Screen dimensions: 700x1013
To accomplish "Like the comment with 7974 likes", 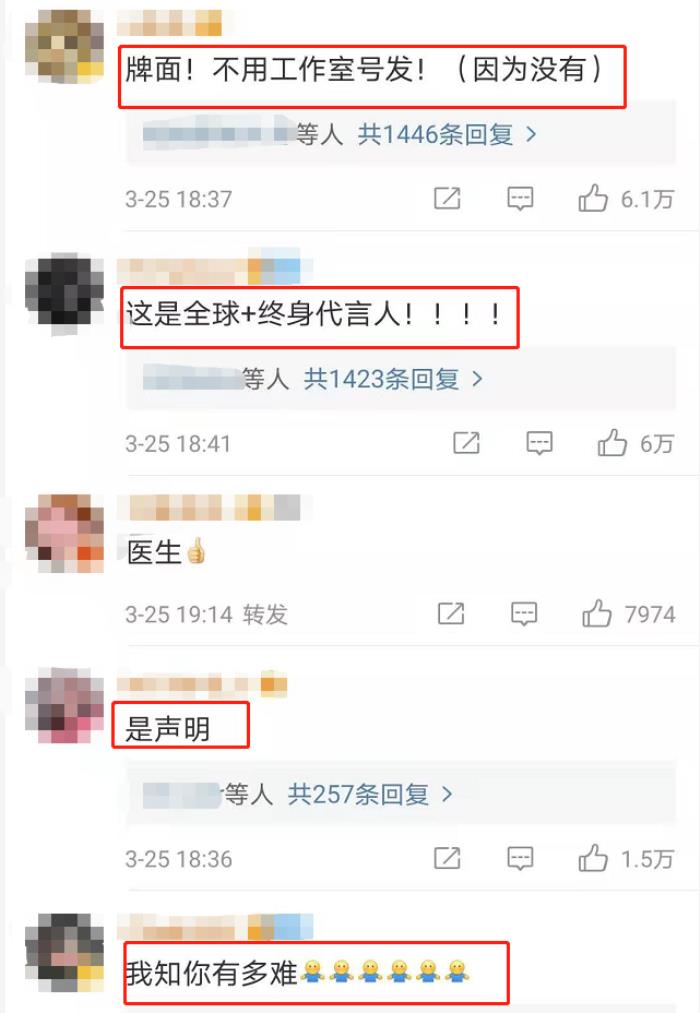I will click(x=597, y=612).
